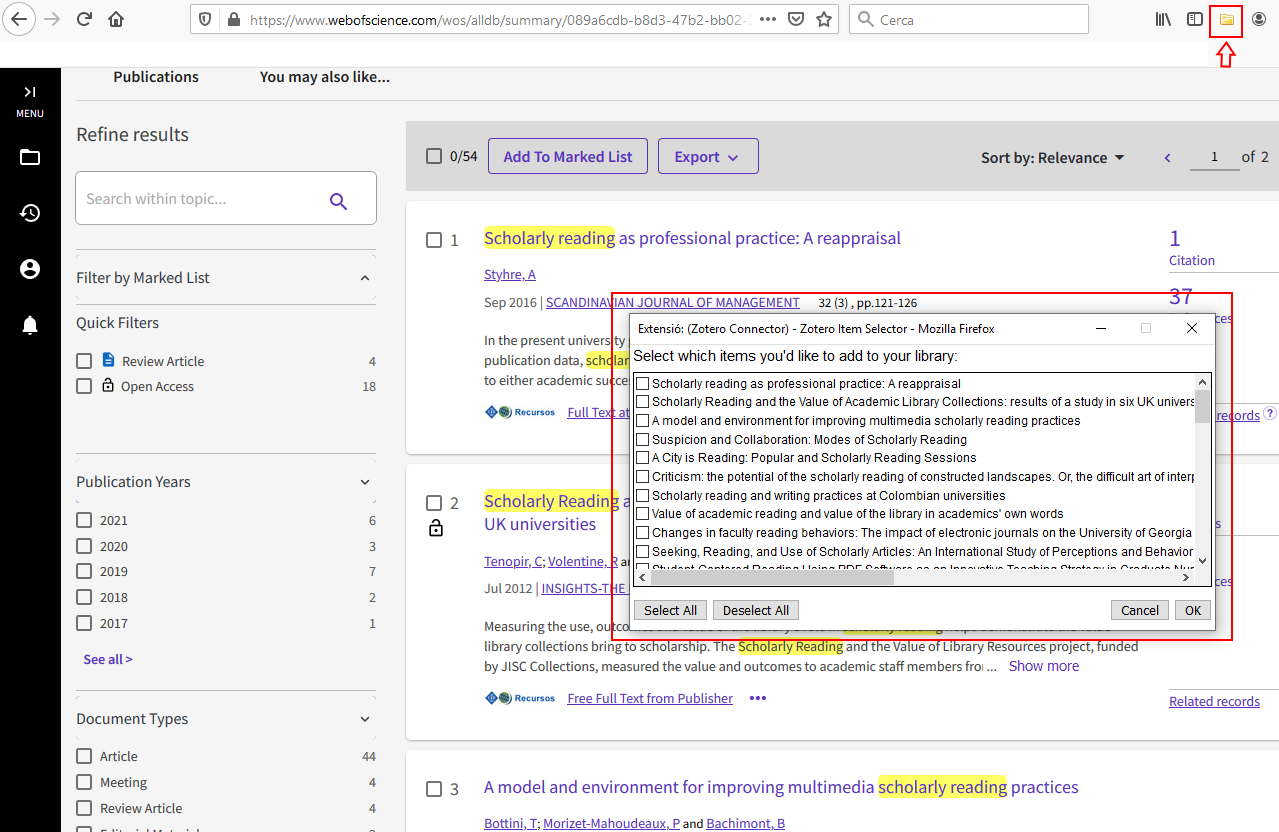Click Deselect All in Zotero selector
Image resolution: width=1279 pixels, height=832 pixels.
coord(756,610)
